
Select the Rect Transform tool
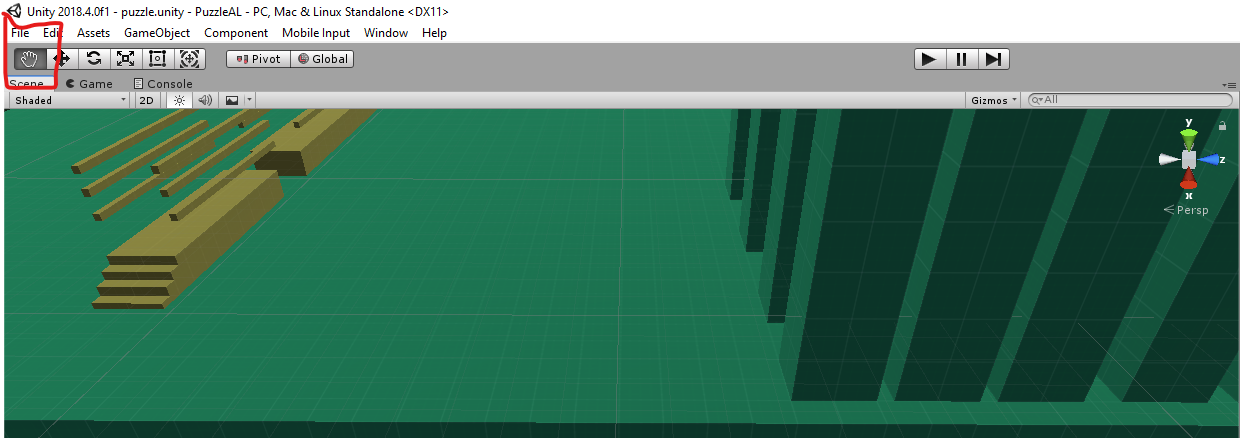157,59
